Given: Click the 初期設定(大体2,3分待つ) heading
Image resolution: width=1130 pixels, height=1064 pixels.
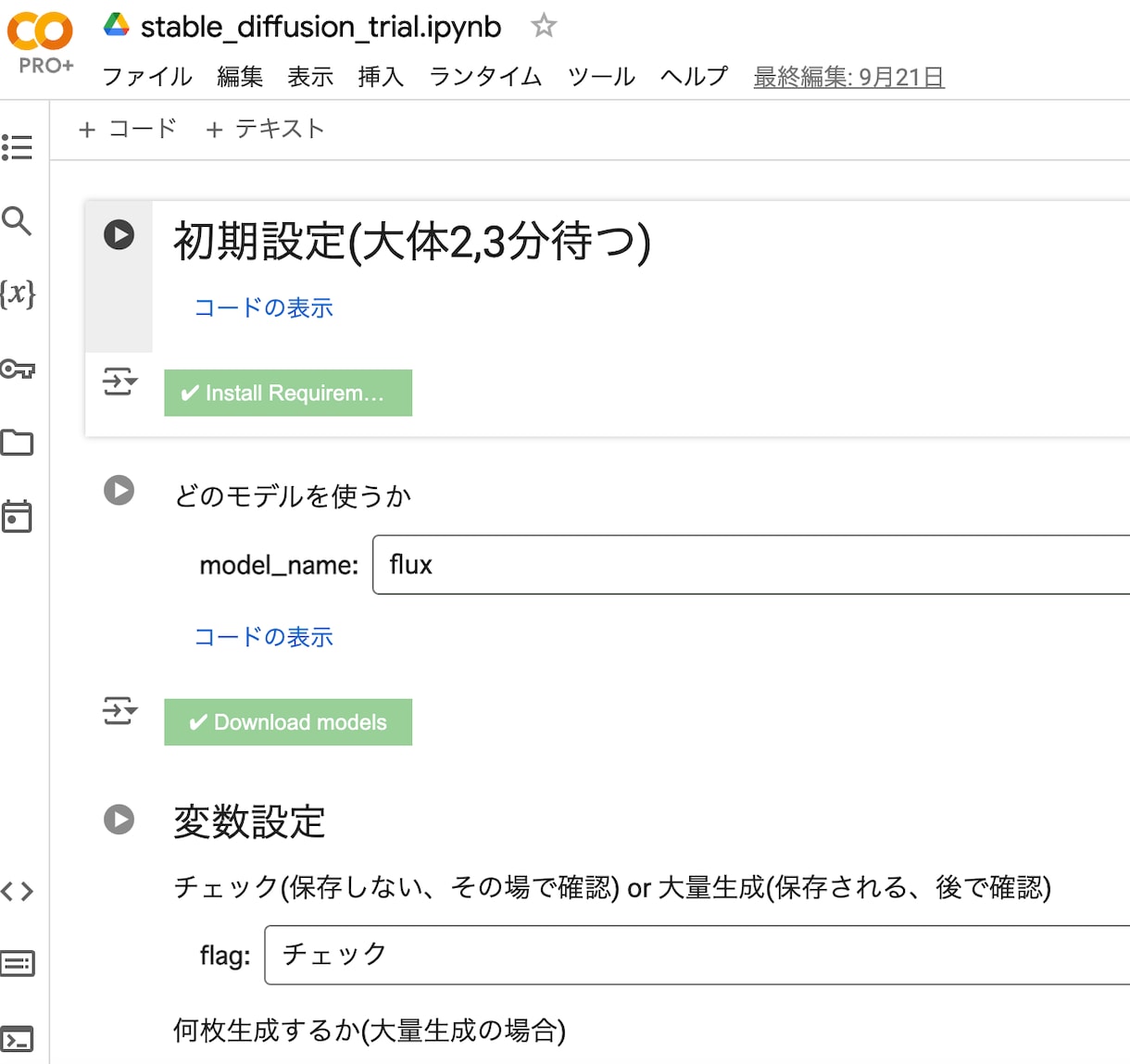Looking at the screenshot, I should click(412, 242).
